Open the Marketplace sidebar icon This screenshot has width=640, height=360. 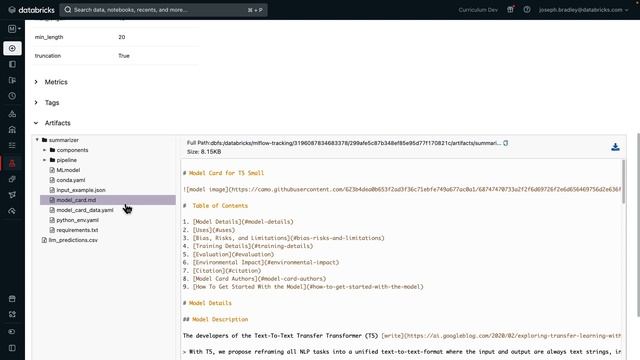[12, 299]
